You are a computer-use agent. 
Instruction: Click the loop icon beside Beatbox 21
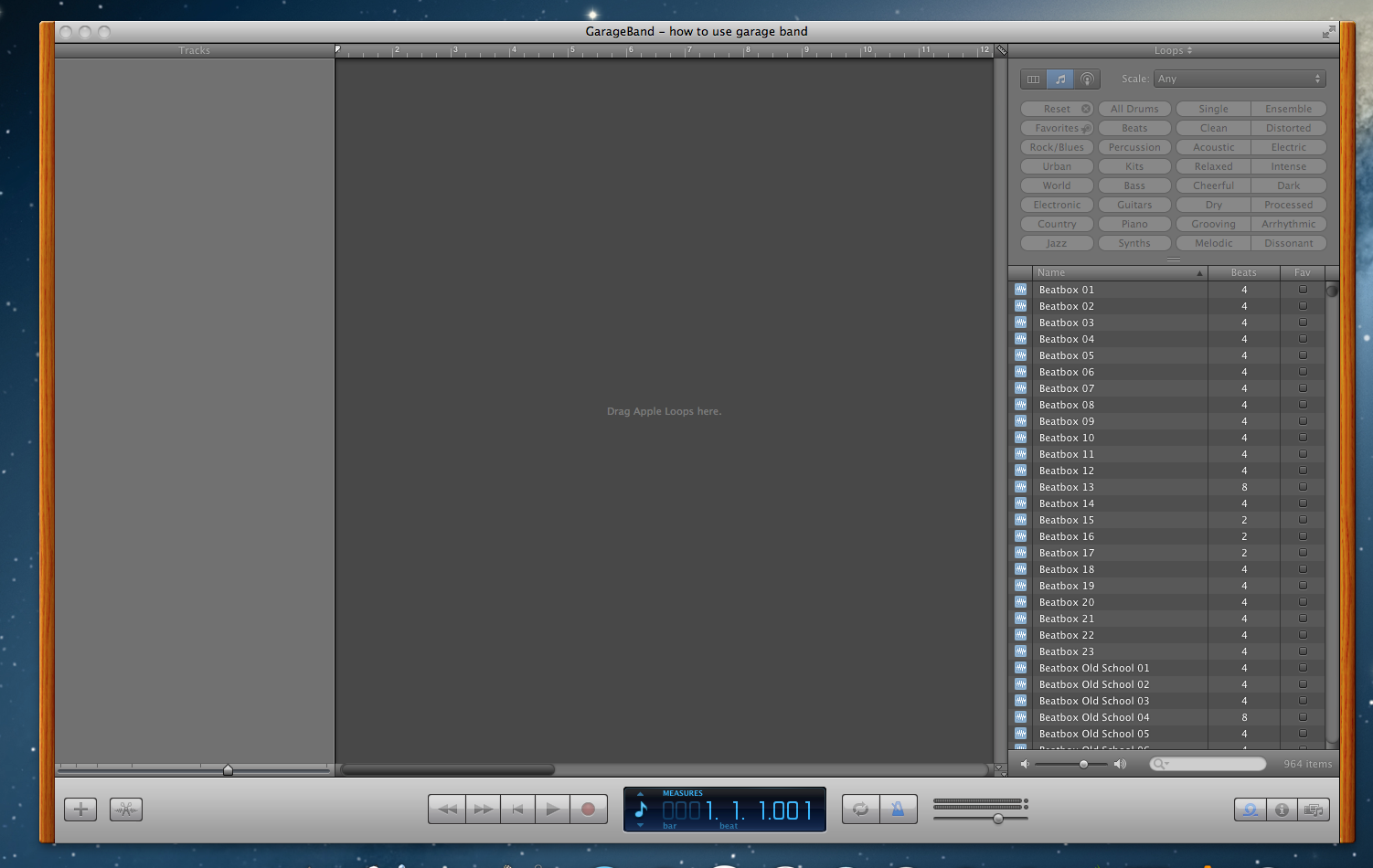coord(1020,619)
